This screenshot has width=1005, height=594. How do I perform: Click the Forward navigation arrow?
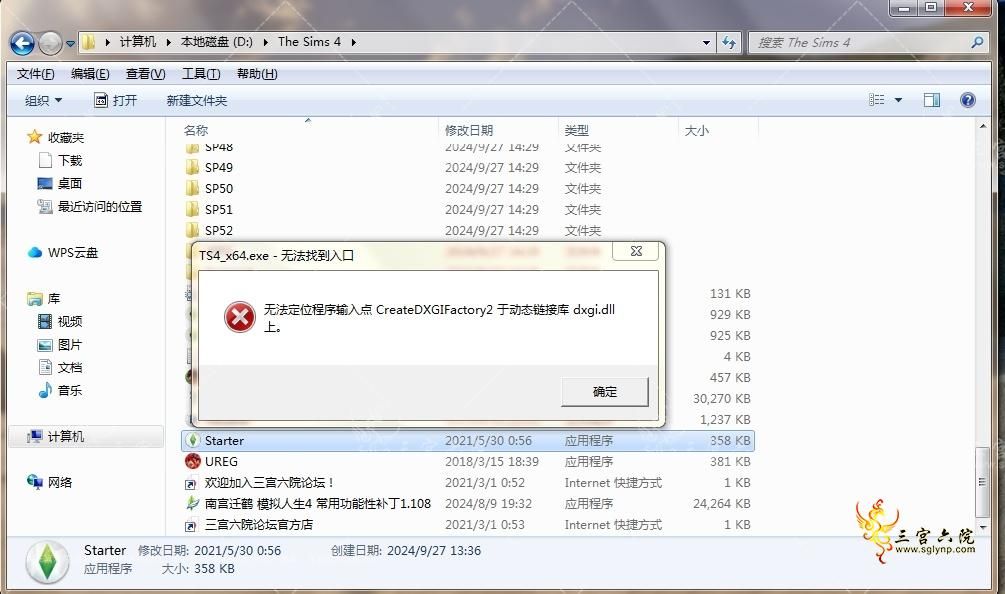point(50,44)
